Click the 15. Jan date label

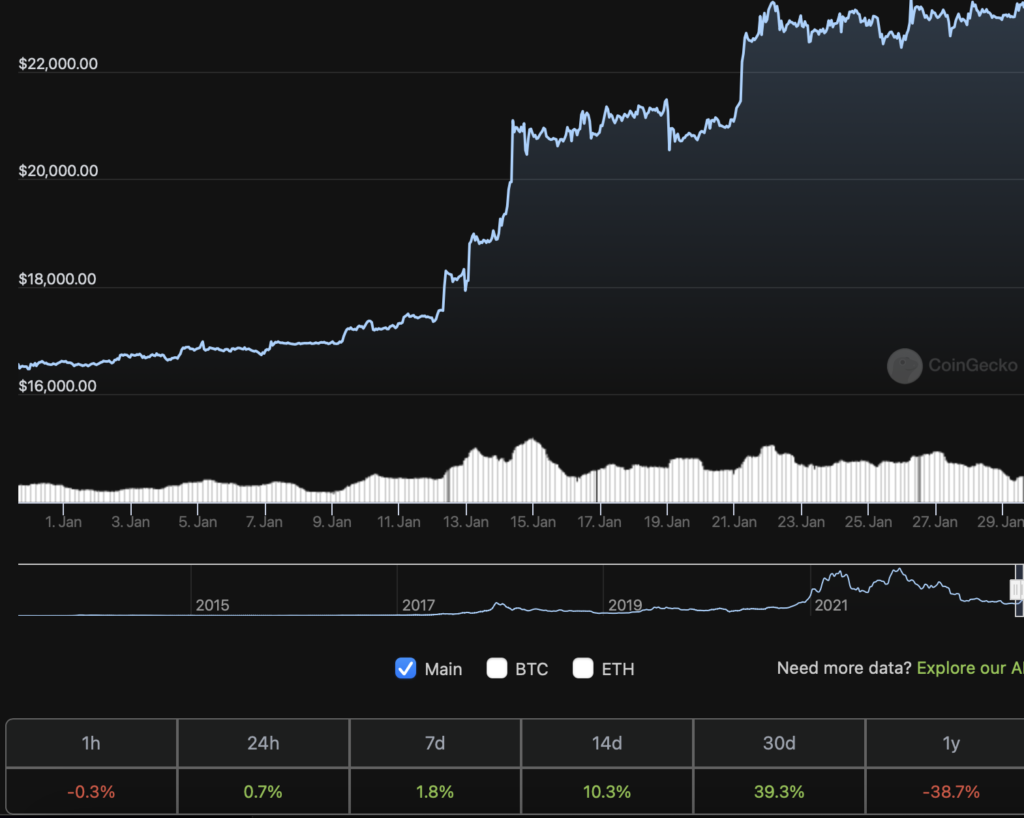(533, 522)
